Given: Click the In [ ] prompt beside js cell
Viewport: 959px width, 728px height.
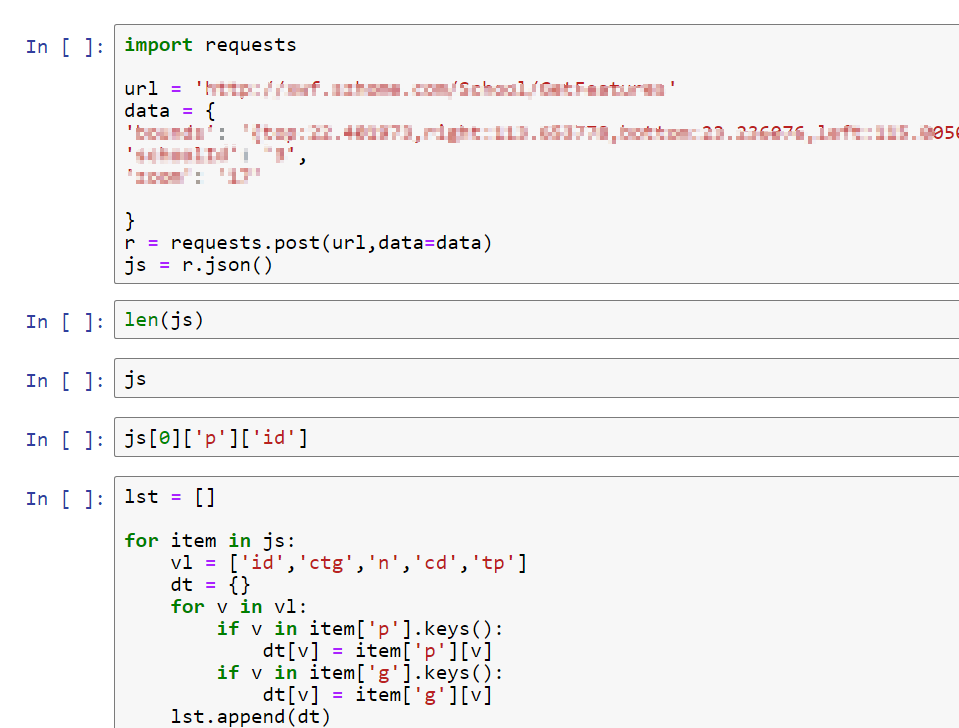Looking at the screenshot, I should [x=65, y=381].
